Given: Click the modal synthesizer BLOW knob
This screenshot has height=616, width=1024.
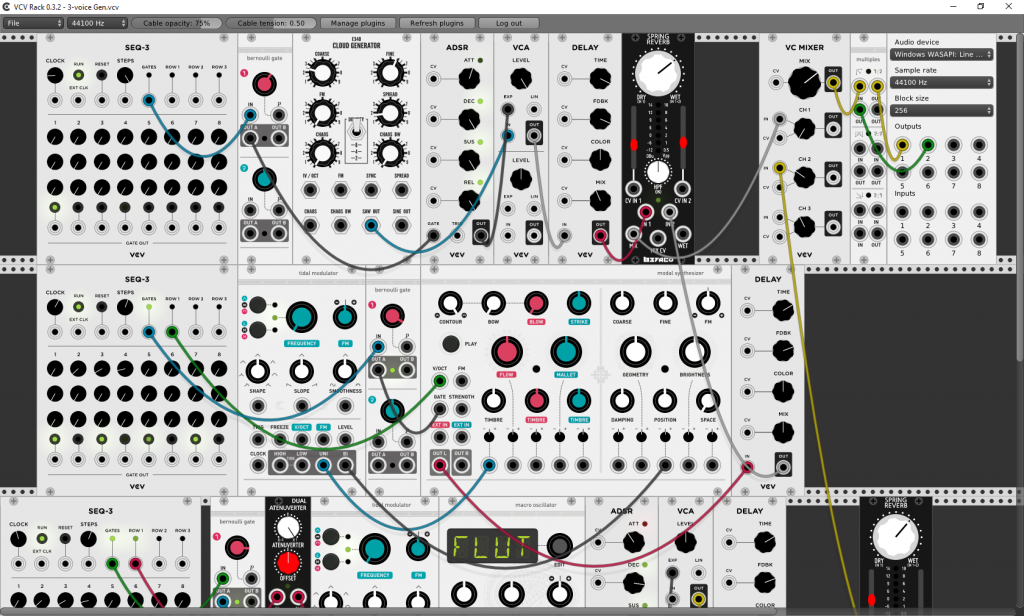Looking at the screenshot, I should click(536, 304).
